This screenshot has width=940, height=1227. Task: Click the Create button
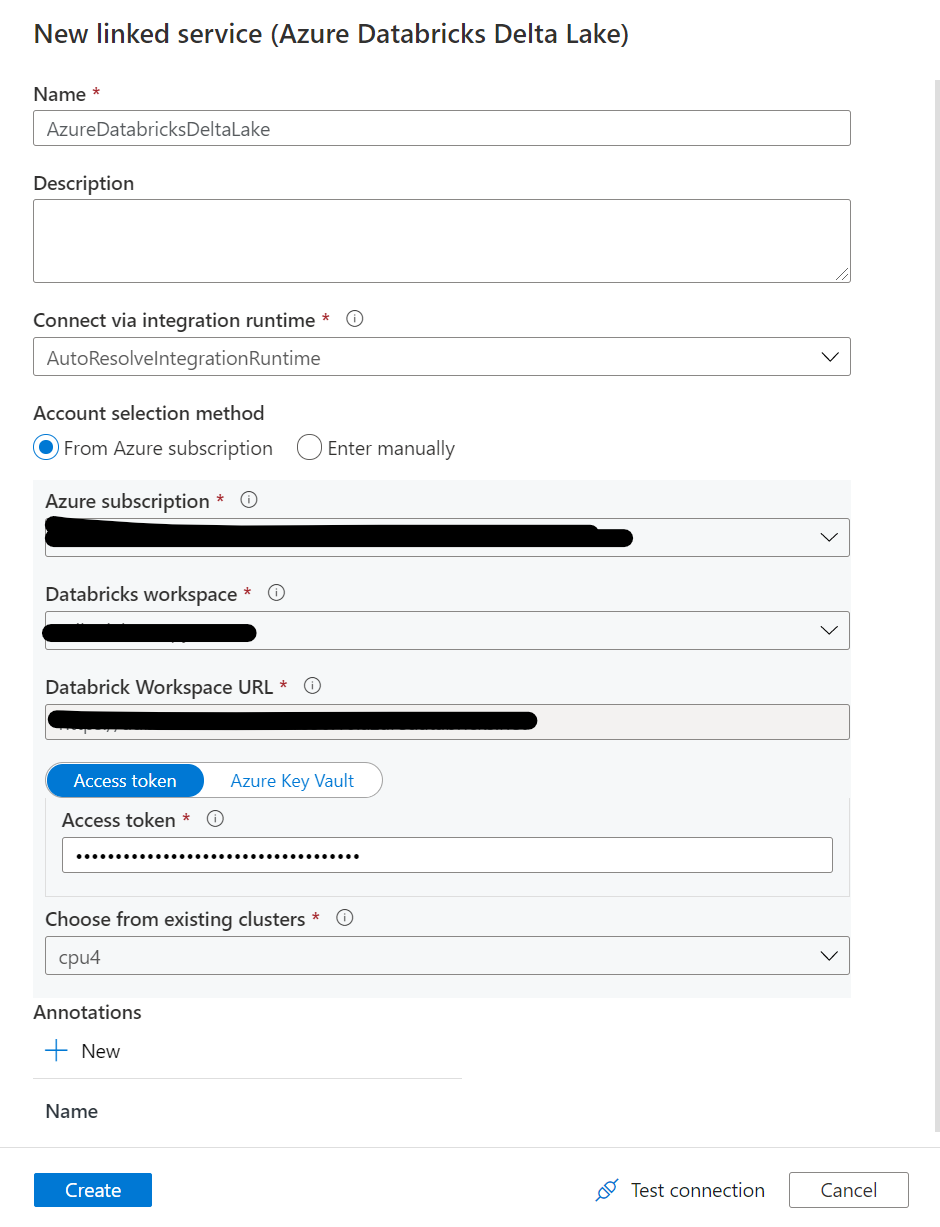click(x=93, y=1190)
